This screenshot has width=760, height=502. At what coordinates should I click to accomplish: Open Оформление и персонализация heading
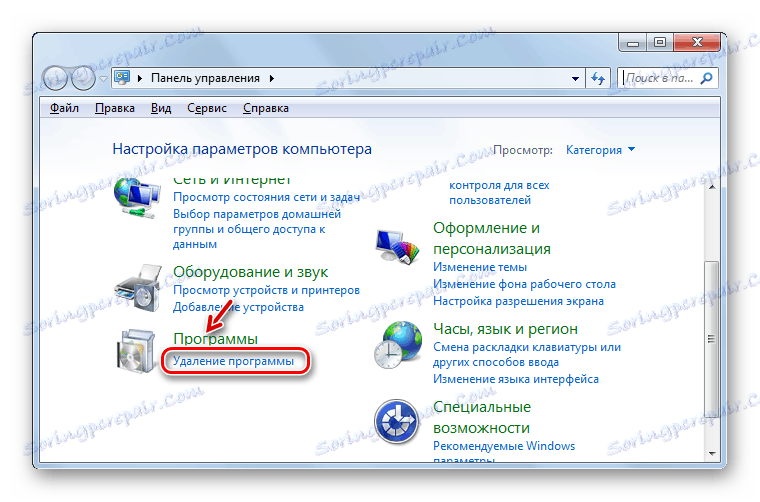point(492,238)
